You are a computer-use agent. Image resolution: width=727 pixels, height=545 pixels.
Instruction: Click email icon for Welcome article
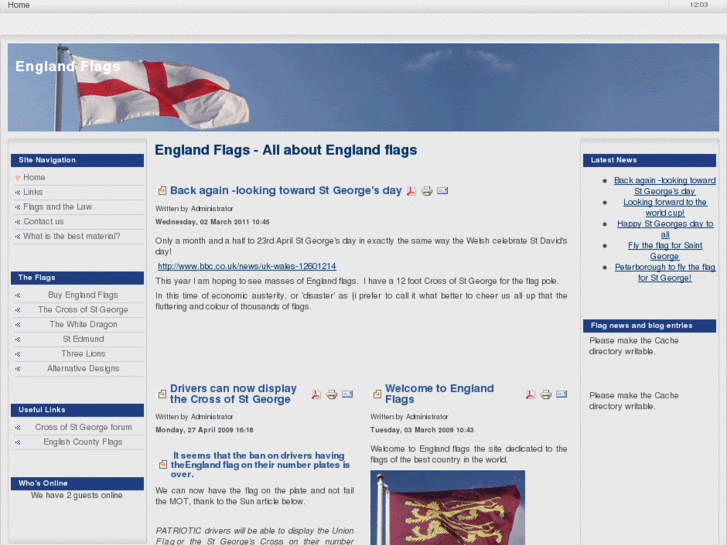561,394
